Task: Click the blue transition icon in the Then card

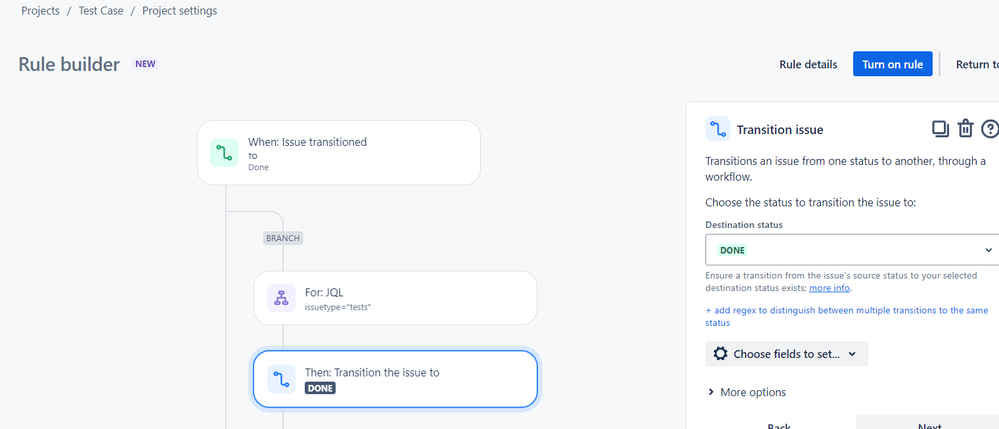Action: tap(281, 379)
